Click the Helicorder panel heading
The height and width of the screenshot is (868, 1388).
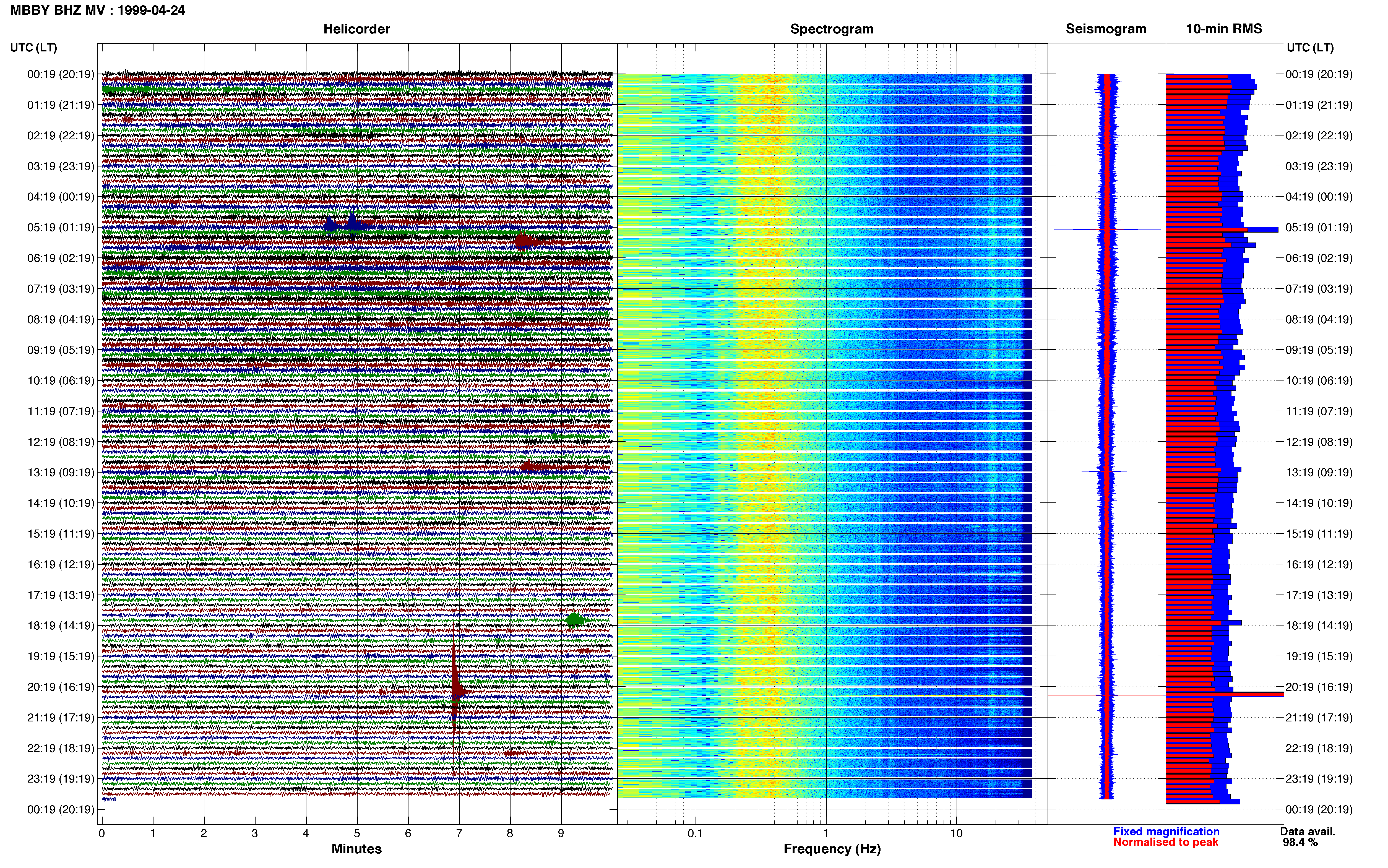click(356, 29)
